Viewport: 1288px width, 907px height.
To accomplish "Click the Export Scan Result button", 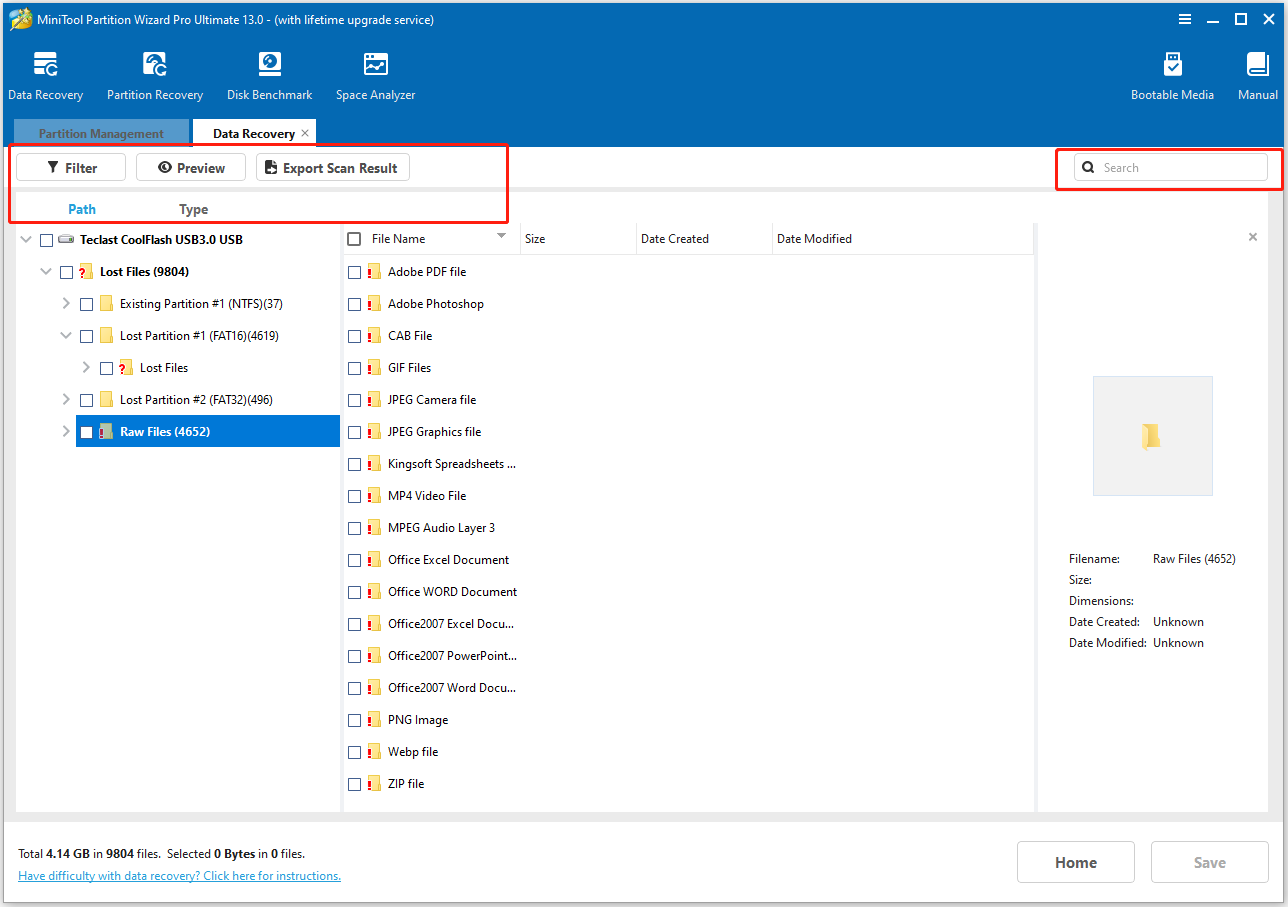I will pos(332,167).
